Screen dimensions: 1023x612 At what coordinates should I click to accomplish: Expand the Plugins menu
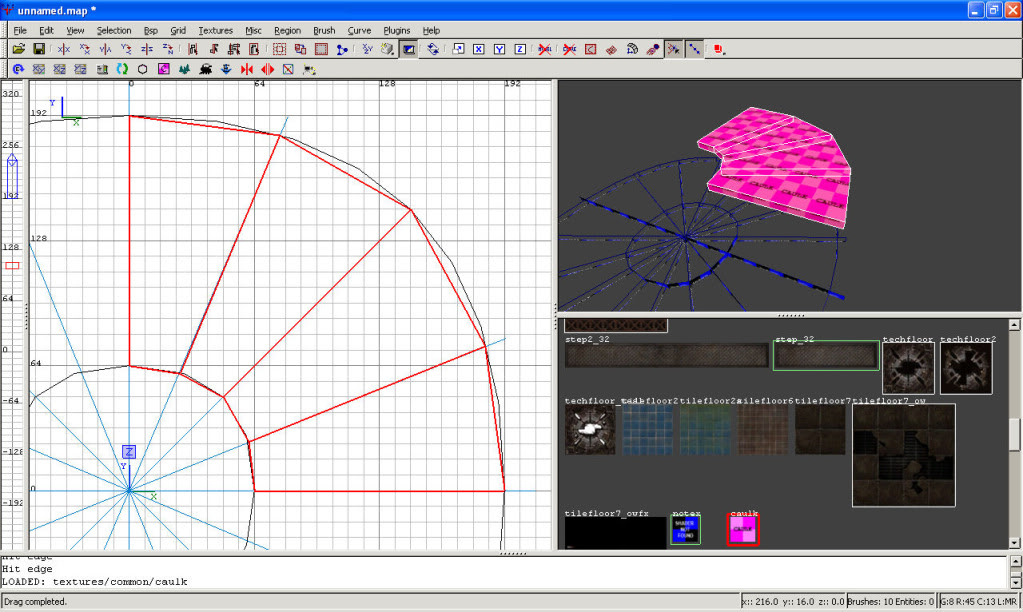click(396, 31)
